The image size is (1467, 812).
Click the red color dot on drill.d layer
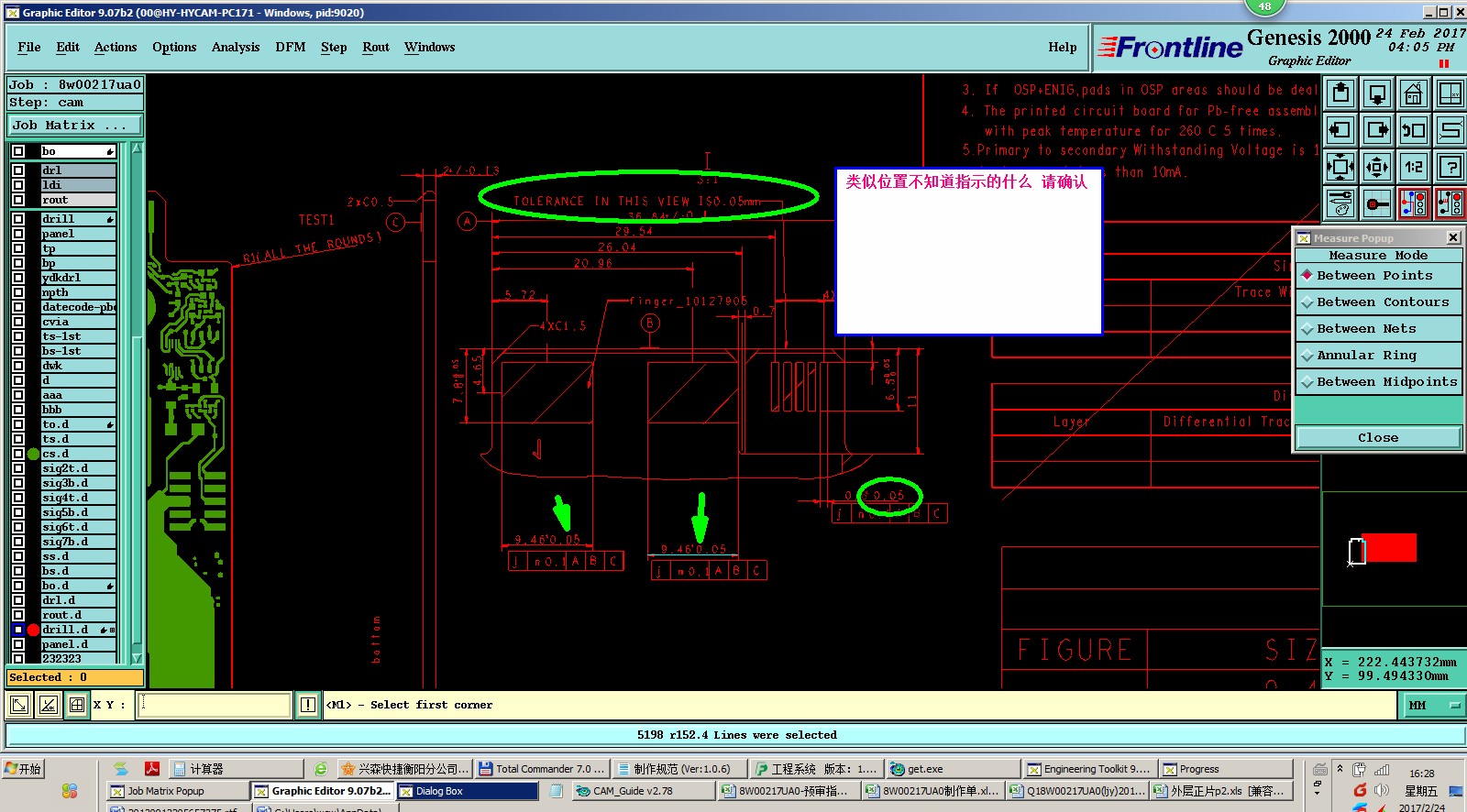point(34,630)
